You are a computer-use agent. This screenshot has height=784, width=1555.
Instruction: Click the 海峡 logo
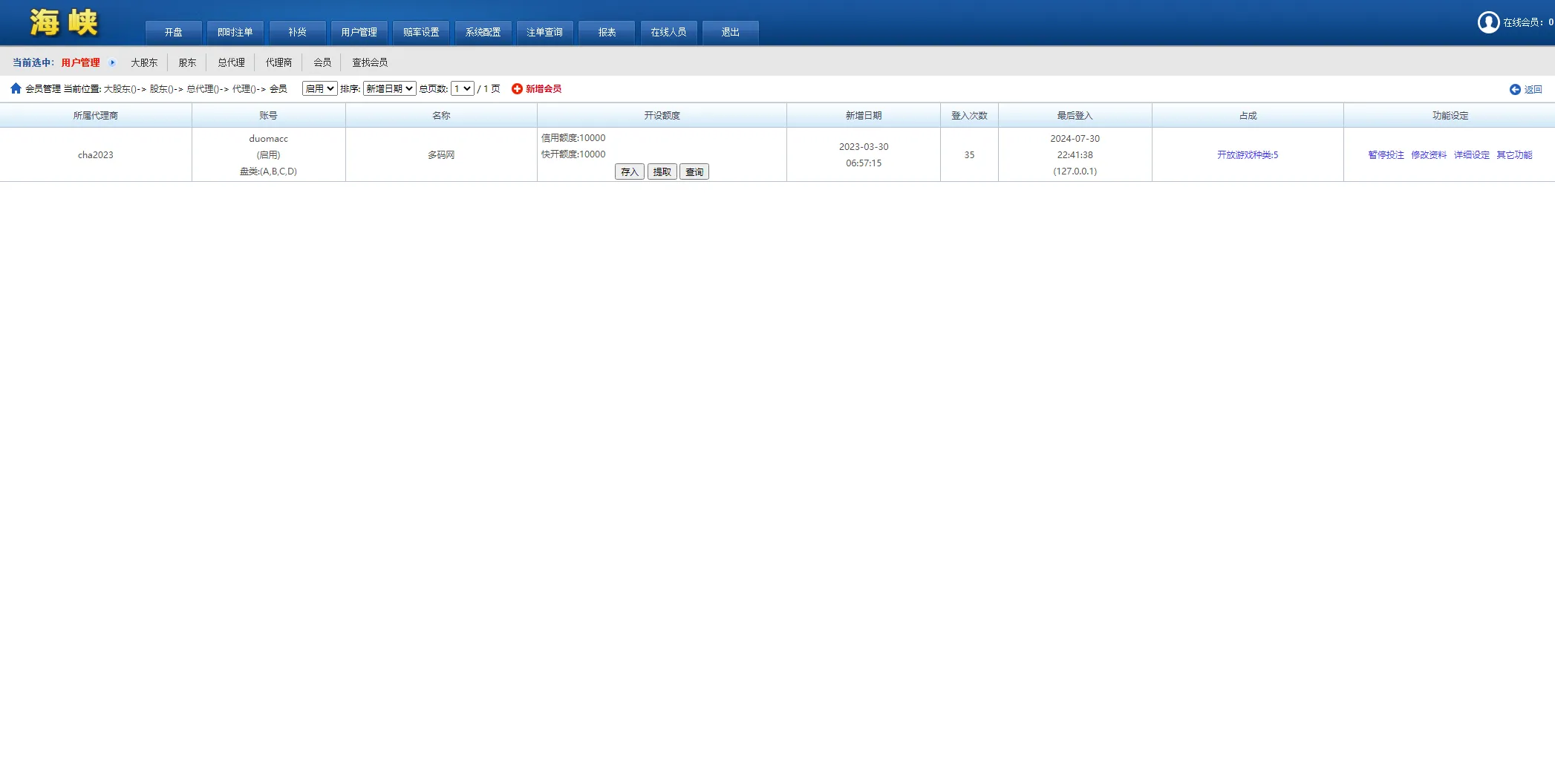(64, 23)
